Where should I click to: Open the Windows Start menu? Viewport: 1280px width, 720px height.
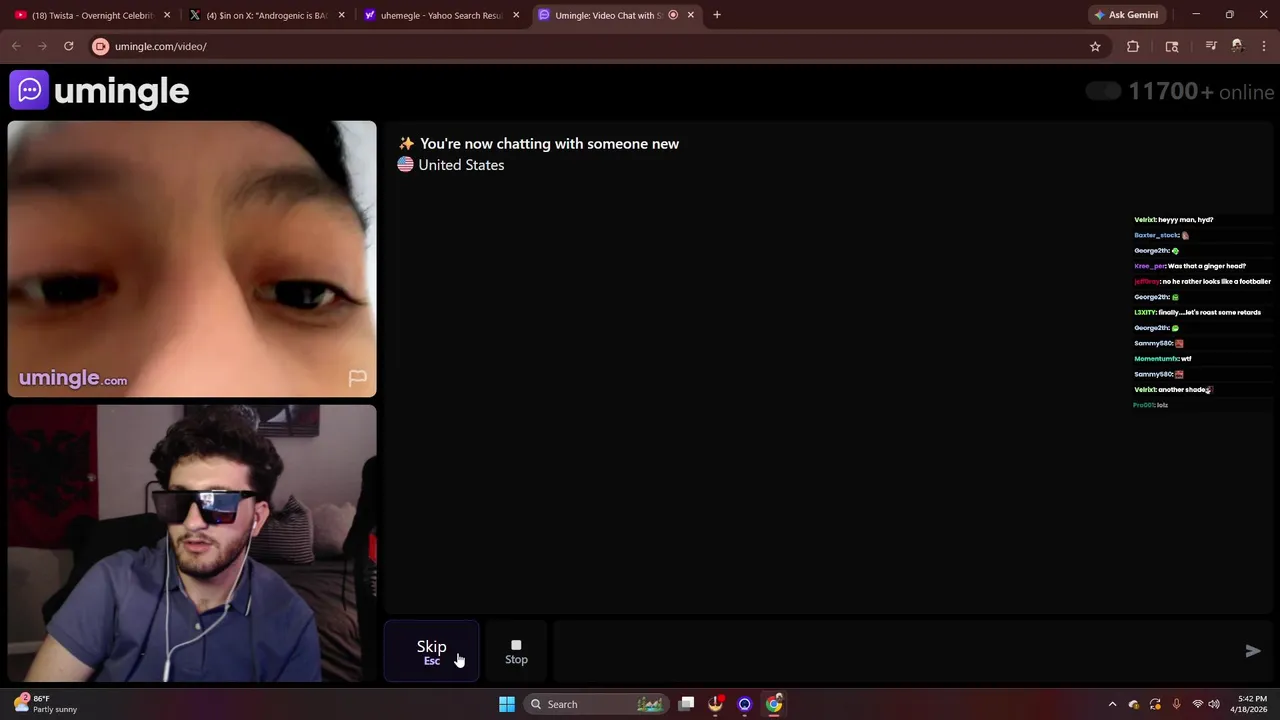point(507,704)
